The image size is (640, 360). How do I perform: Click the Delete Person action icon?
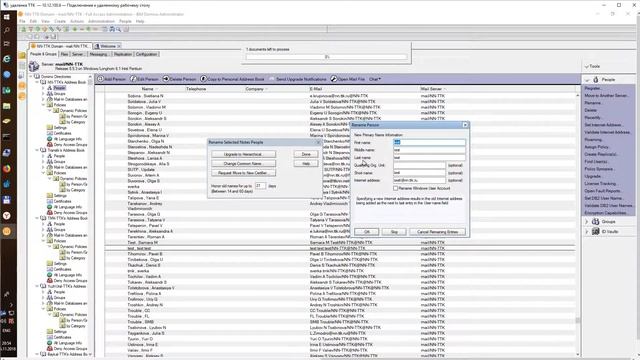(166, 79)
